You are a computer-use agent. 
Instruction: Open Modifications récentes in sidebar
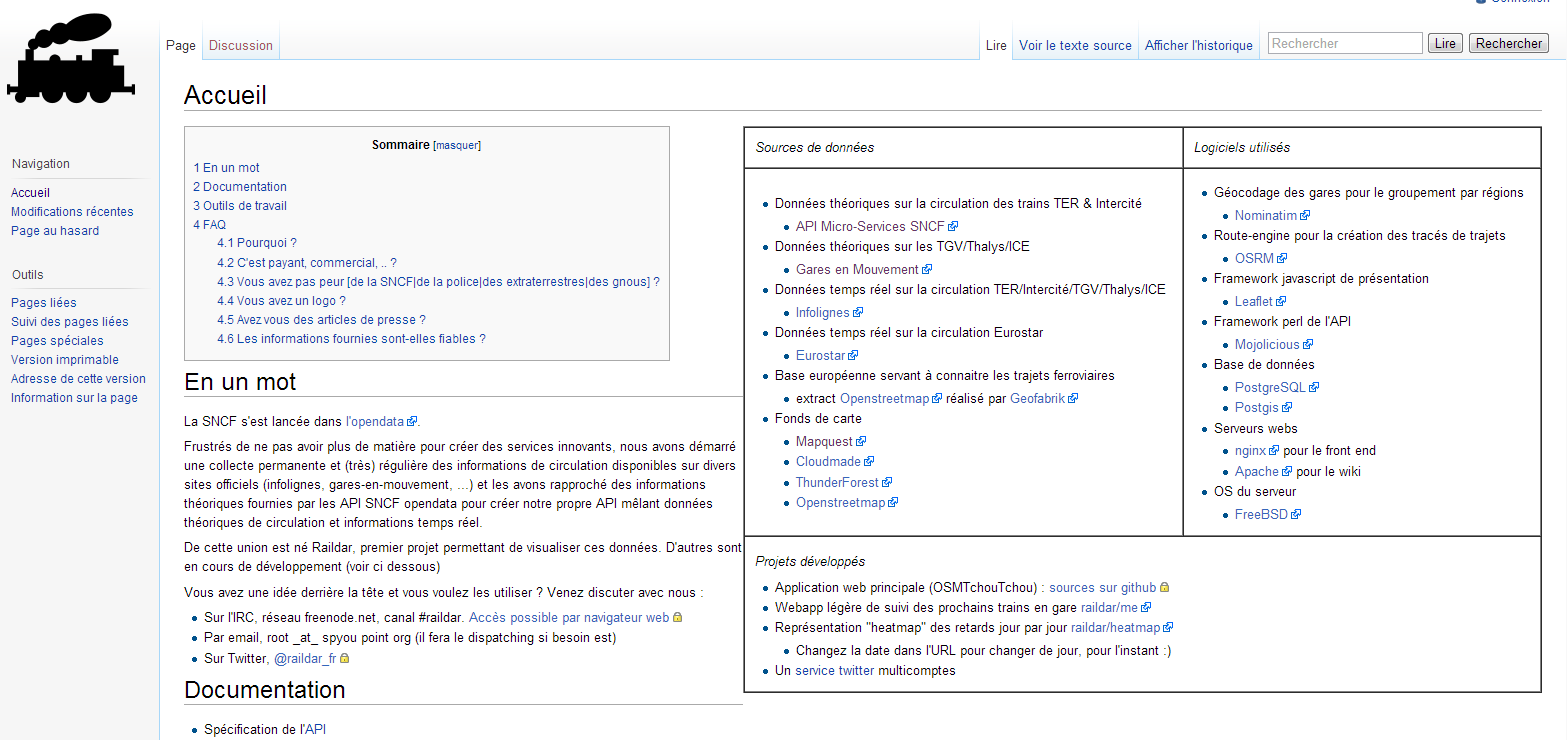(72, 212)
